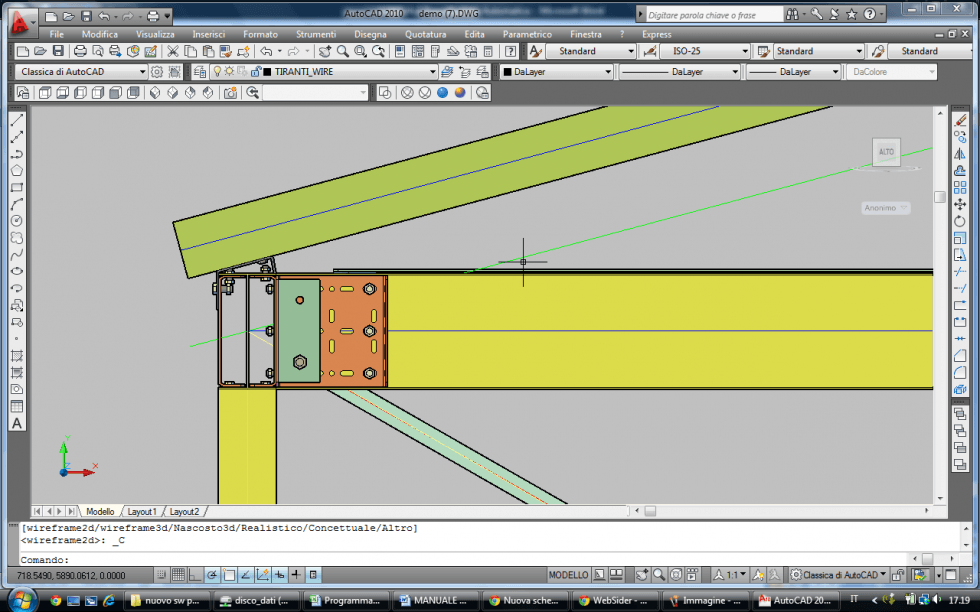Screen dimensions: 980x612
Task: Toggle MODELLO model space button
Action: [x=568, y=575]
